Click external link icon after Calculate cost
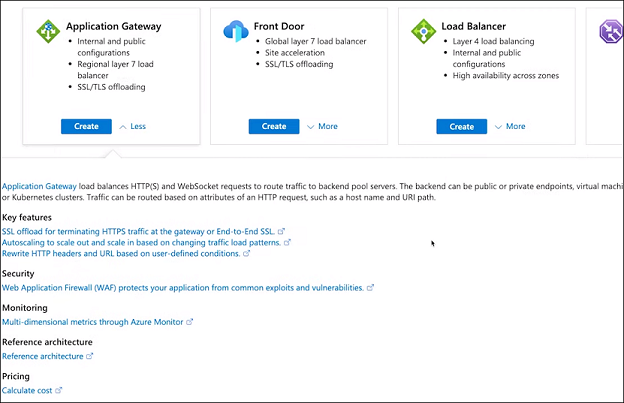 (x=58, y=390)
